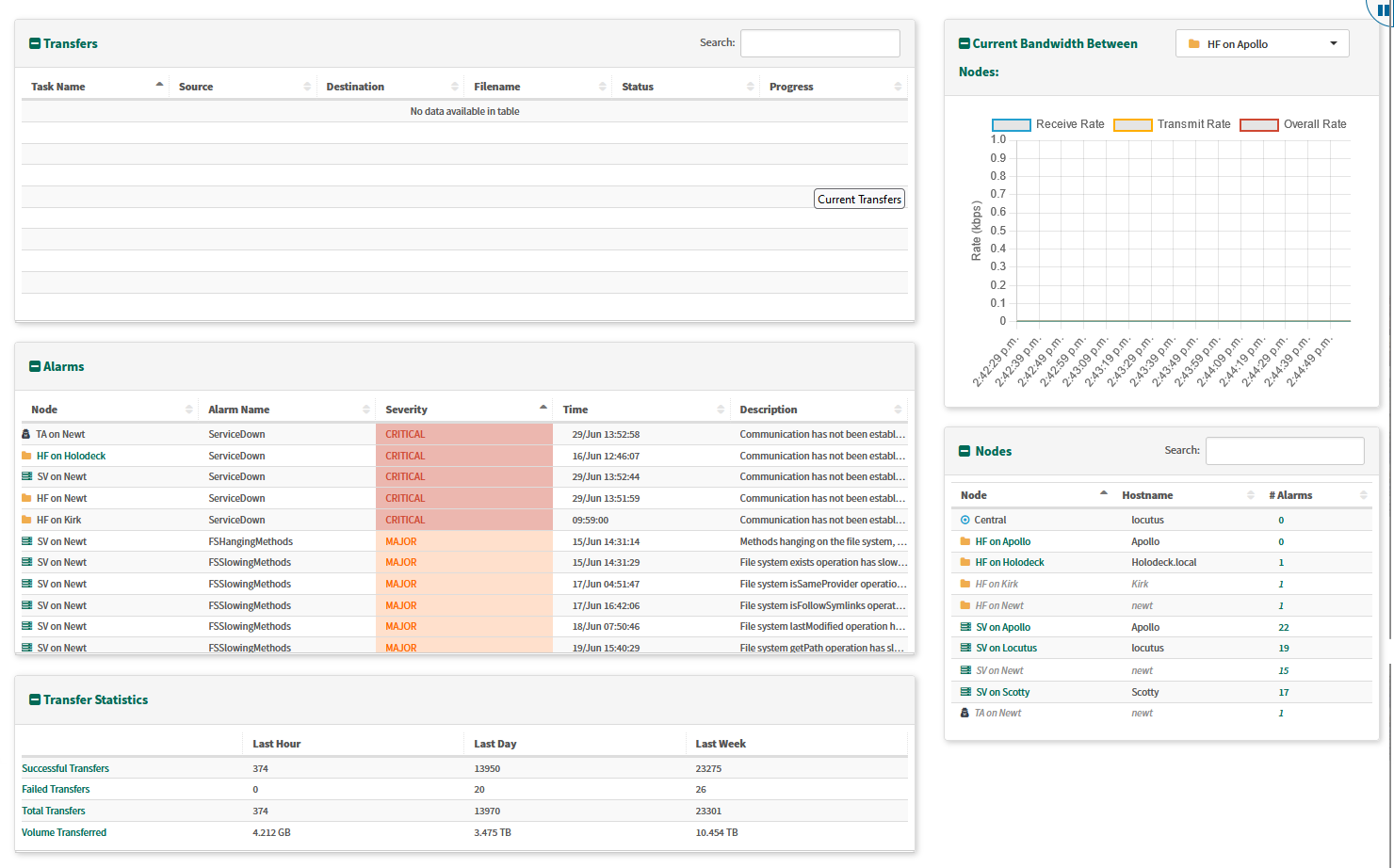Image resolution: width=1394 pixels, height=868 pixels.
Task: Click folder icon beside HF on Apollo node
Action: 965,542
